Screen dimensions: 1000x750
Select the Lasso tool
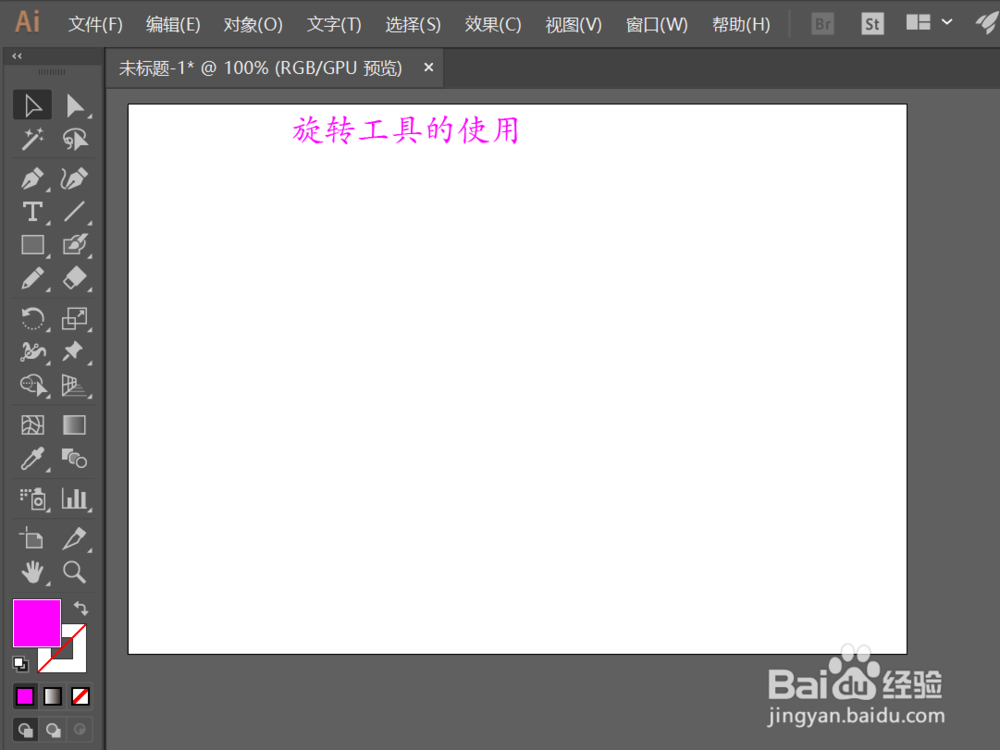coord(75,138)
